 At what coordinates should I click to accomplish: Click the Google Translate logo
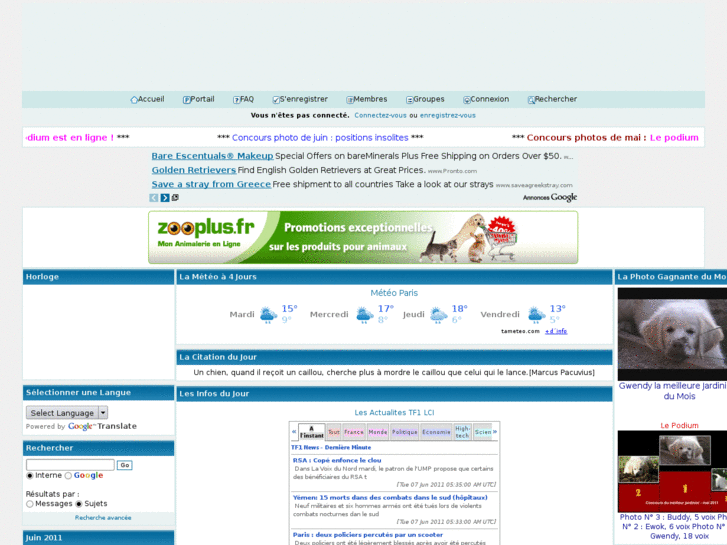coord(102,426)
